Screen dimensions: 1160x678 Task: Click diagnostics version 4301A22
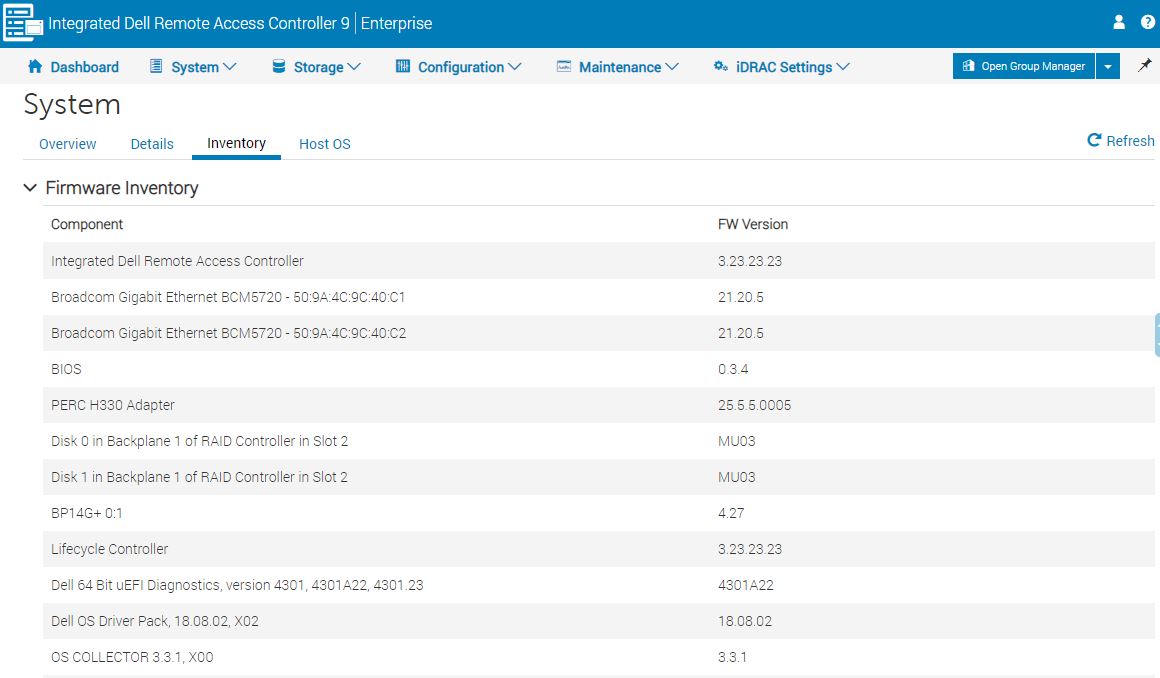(746, 585)
